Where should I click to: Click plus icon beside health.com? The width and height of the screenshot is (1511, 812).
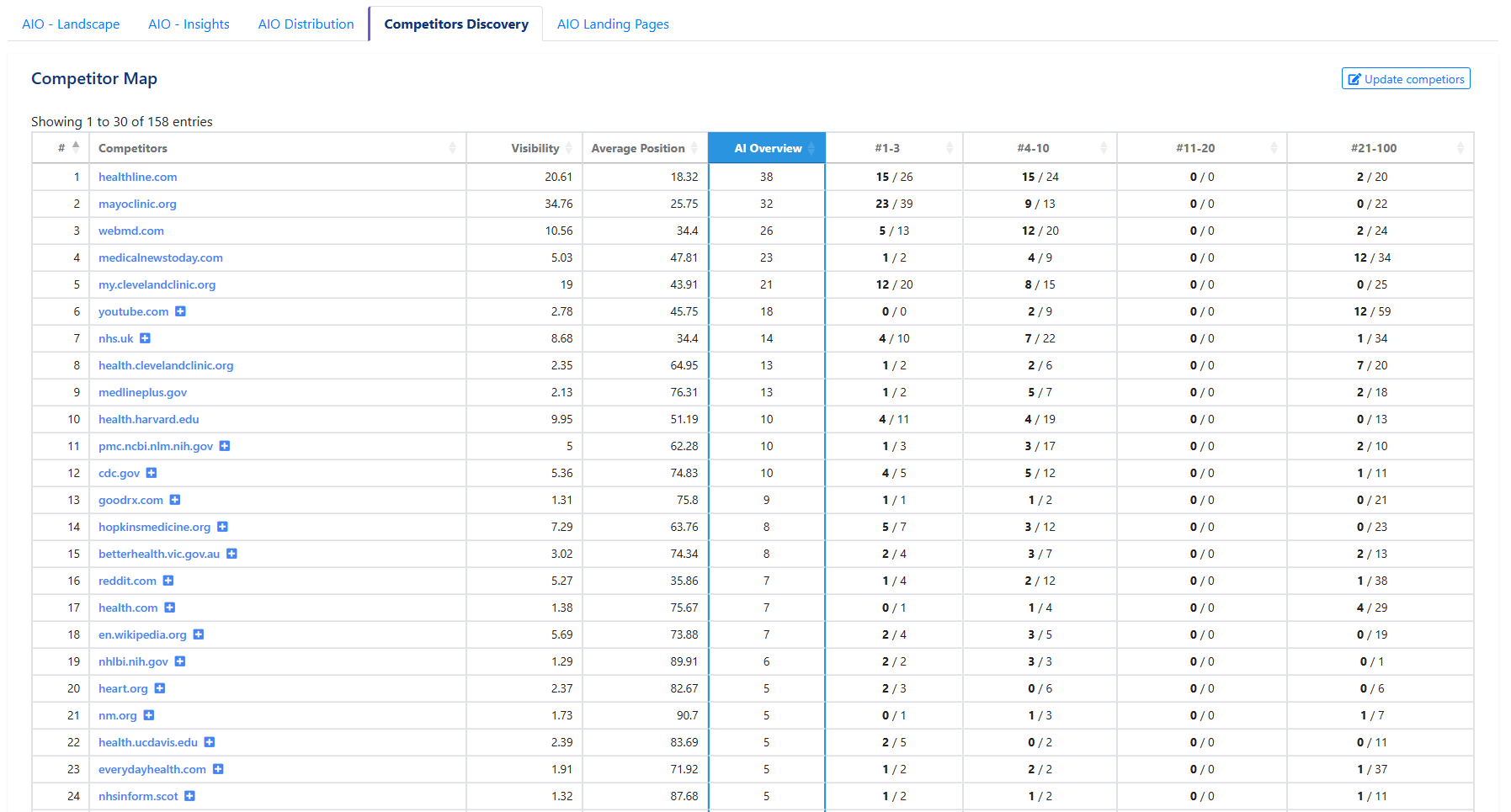tap(169, 608)
